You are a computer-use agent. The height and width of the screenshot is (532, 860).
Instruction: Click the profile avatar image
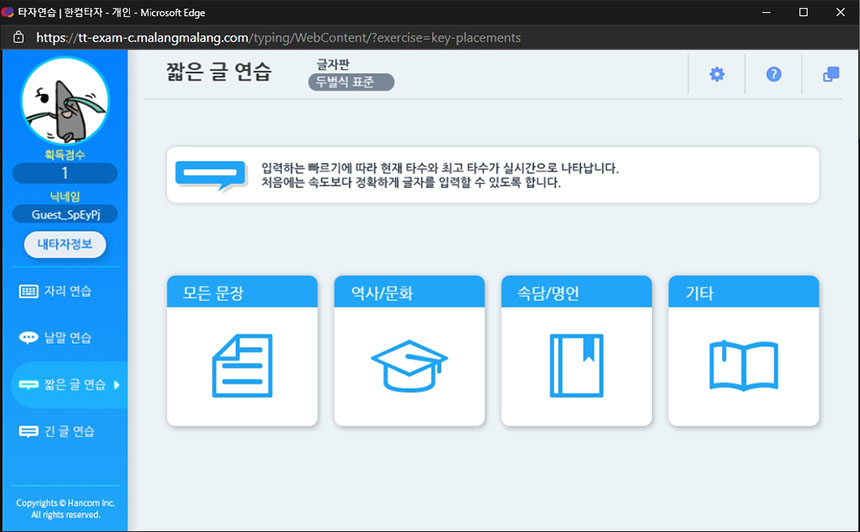point(65,101)
